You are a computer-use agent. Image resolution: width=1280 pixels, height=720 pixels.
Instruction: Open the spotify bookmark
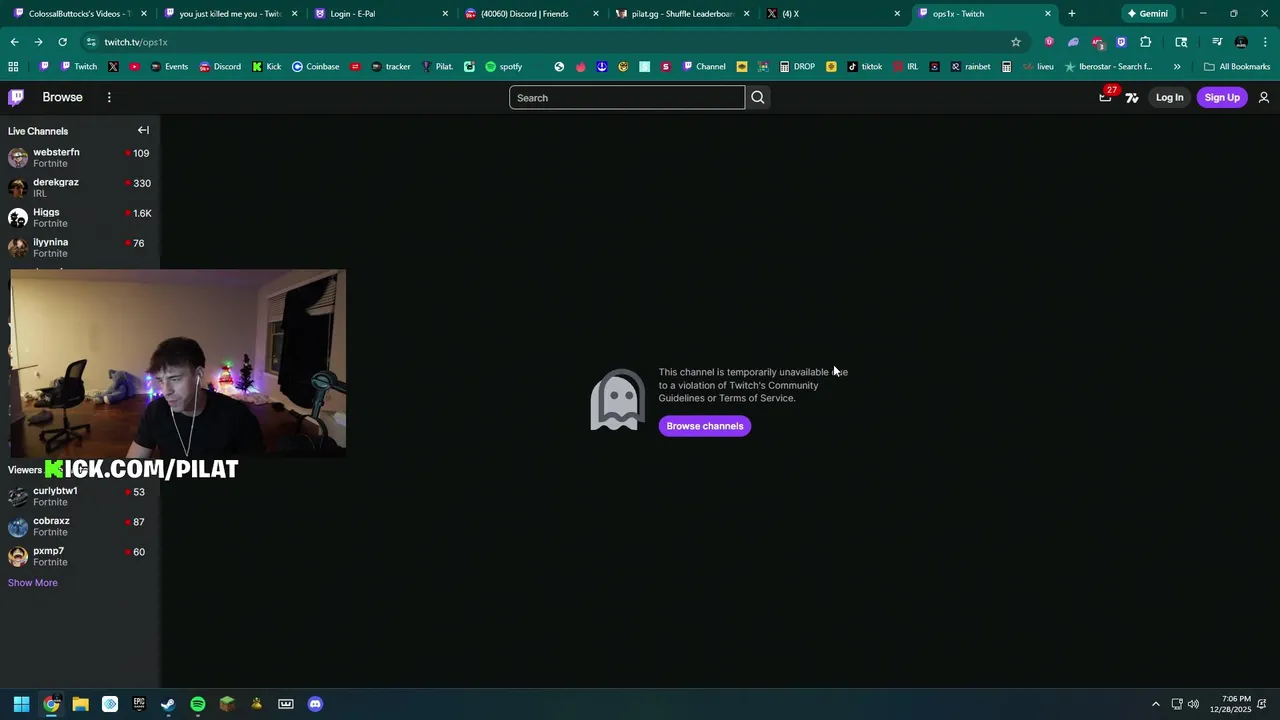coord(504,66)
